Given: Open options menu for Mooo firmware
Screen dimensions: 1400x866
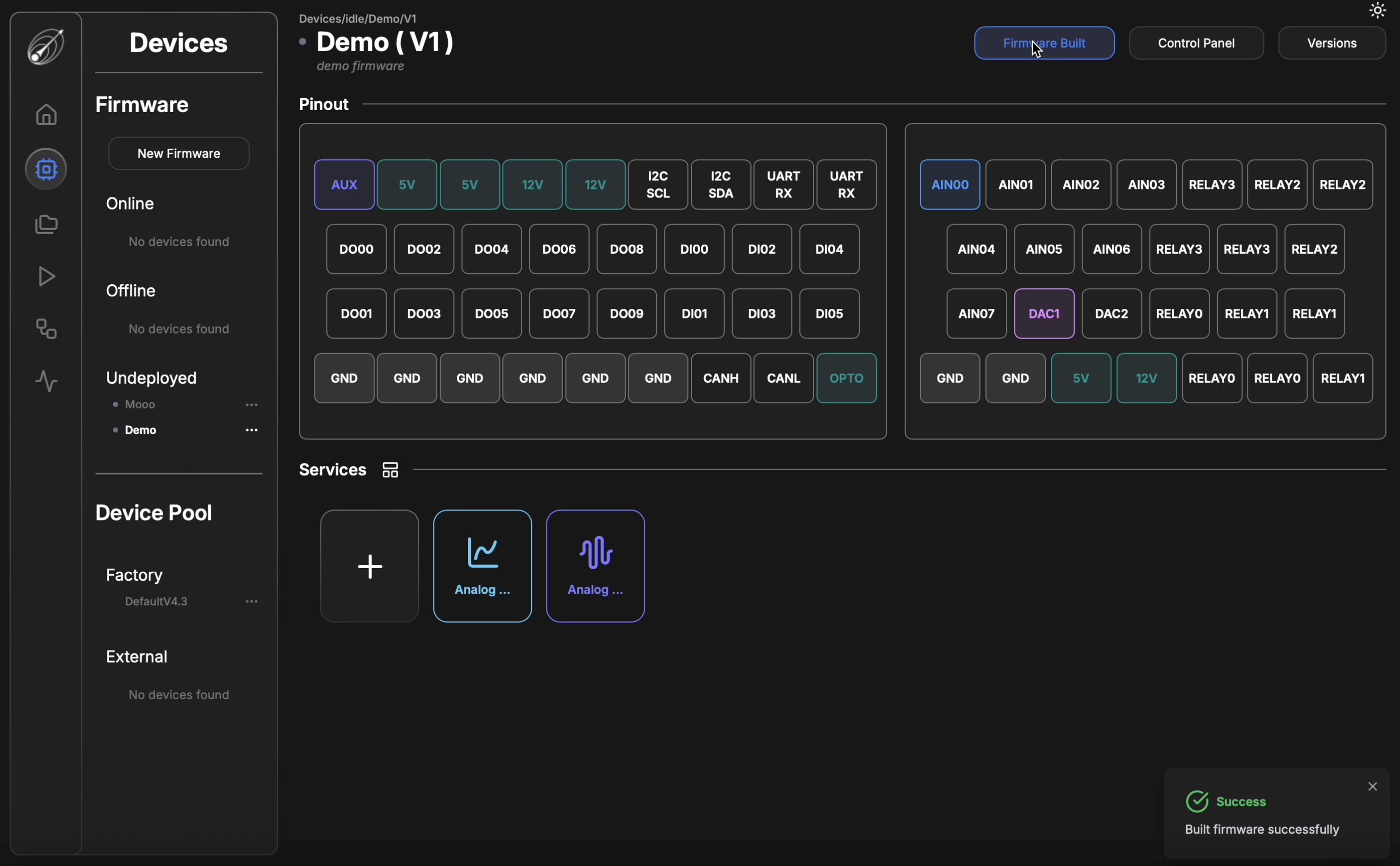Looking at the screenshot, I should point(252,405).
